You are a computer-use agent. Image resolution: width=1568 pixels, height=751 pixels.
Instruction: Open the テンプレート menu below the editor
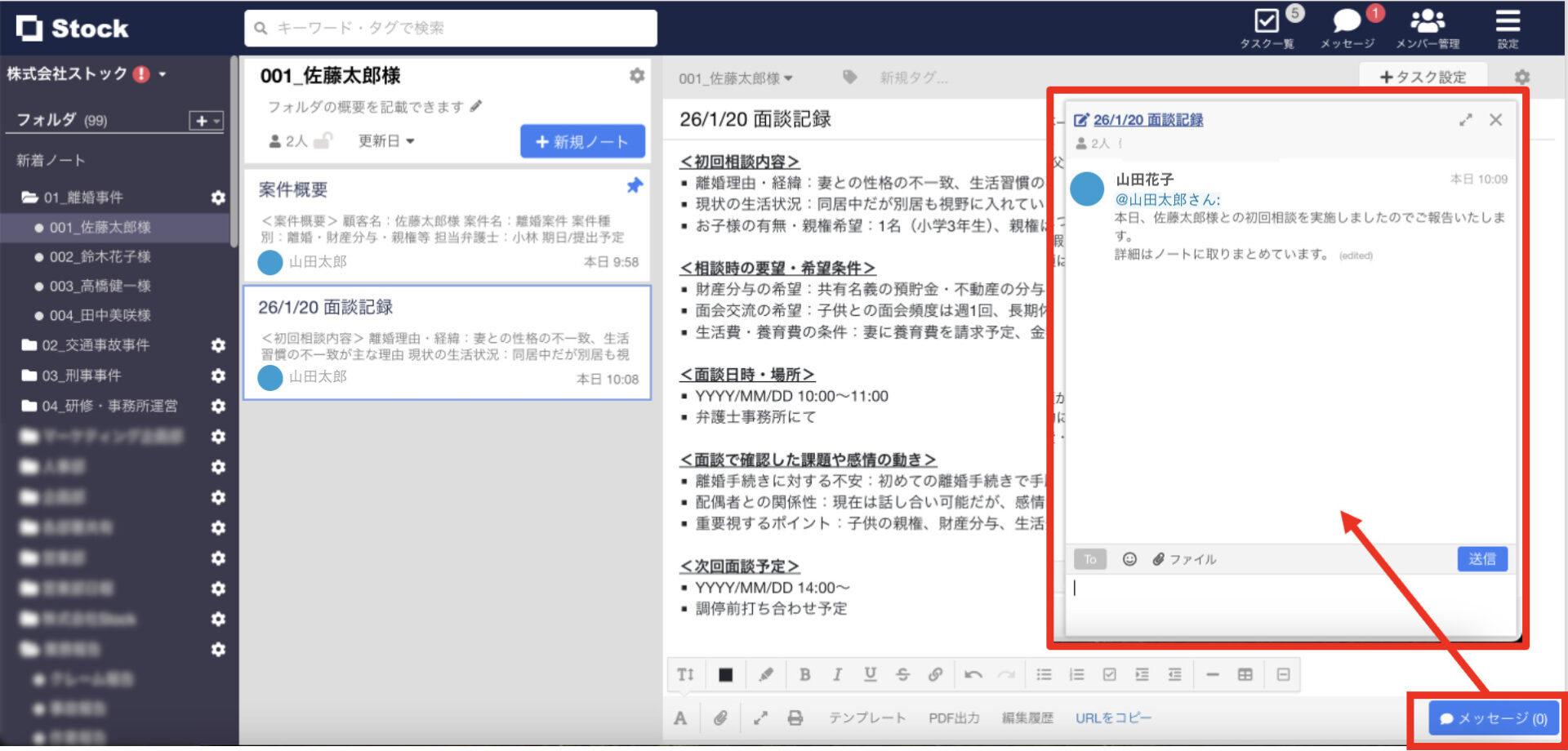click(868, 718)
